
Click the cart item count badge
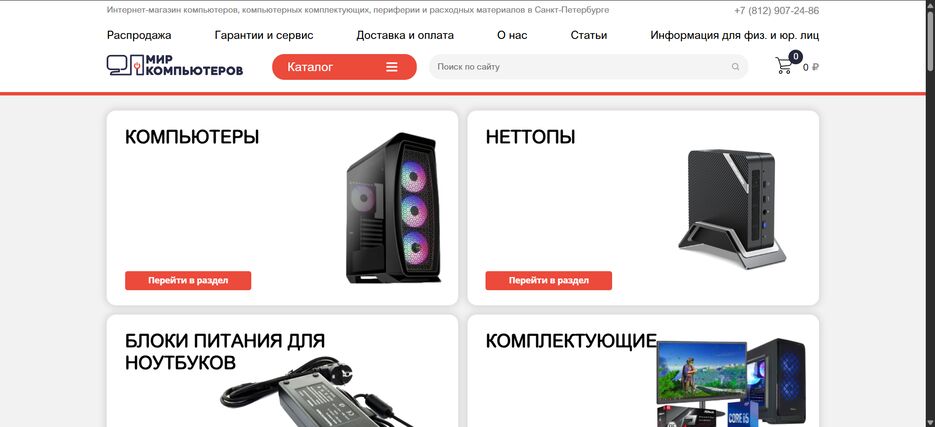pos(795,57)
